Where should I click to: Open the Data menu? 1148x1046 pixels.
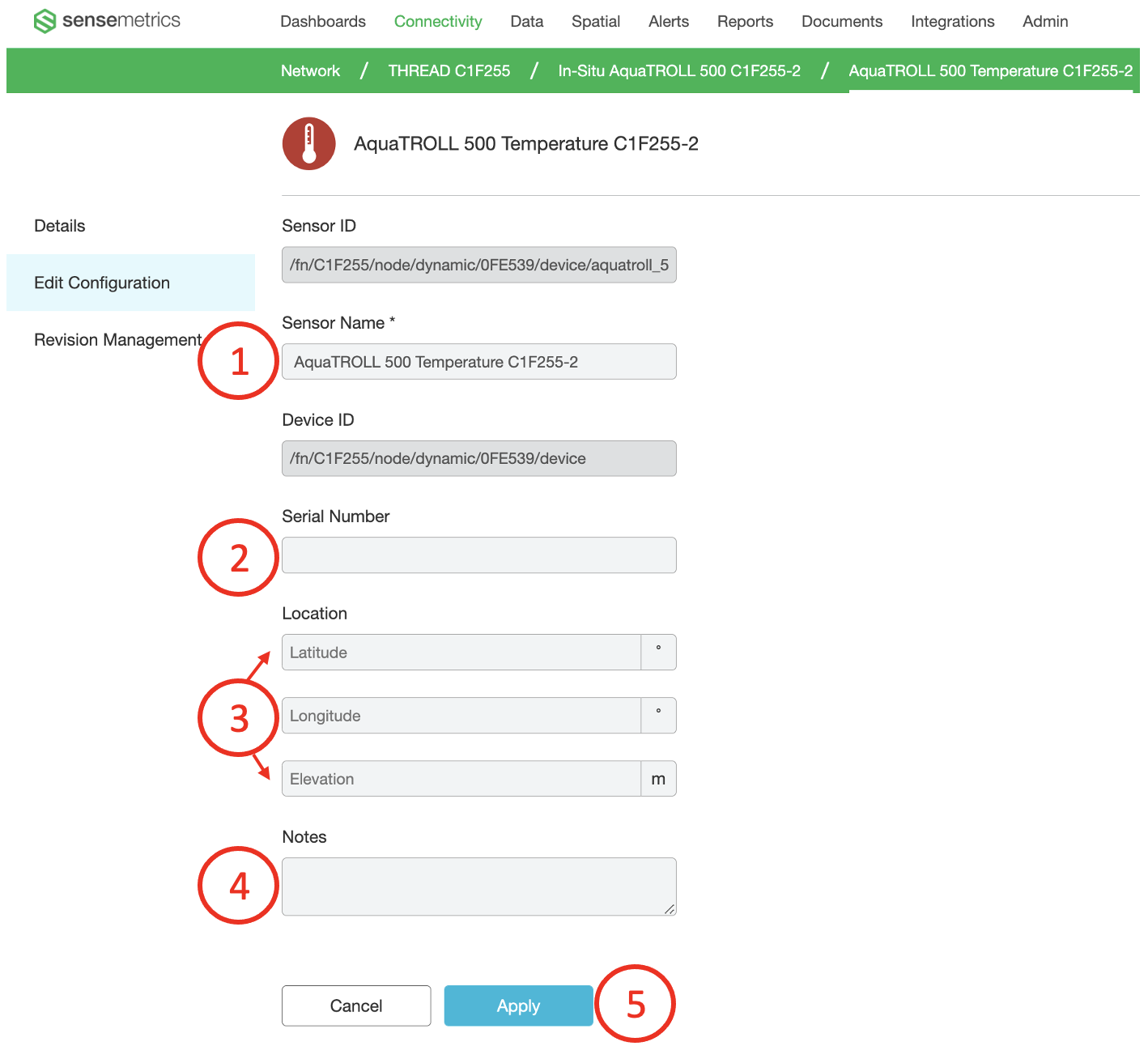coord(527,22)
